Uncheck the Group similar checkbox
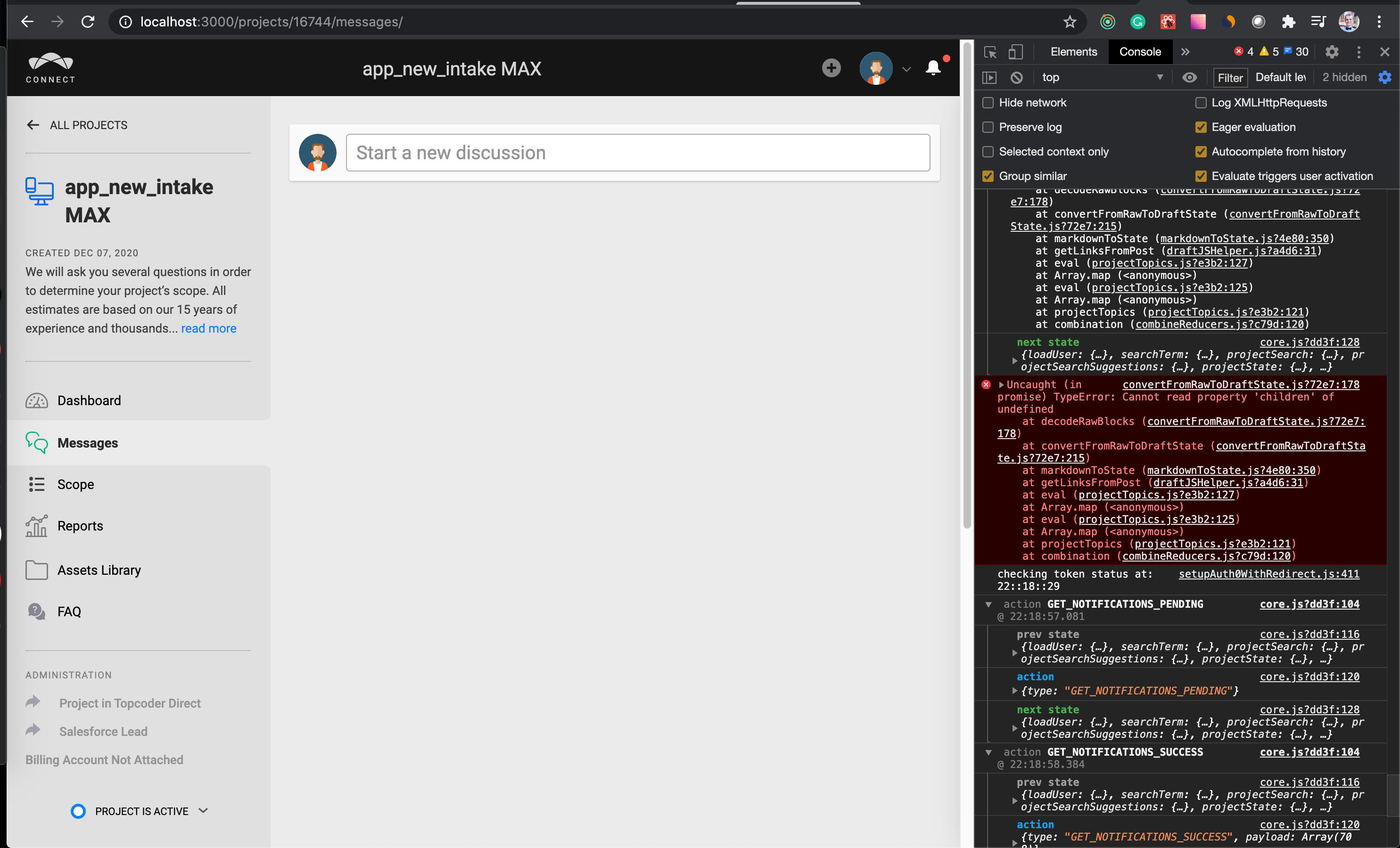This screenshot has width=1400, height=848. click(988, 176)
